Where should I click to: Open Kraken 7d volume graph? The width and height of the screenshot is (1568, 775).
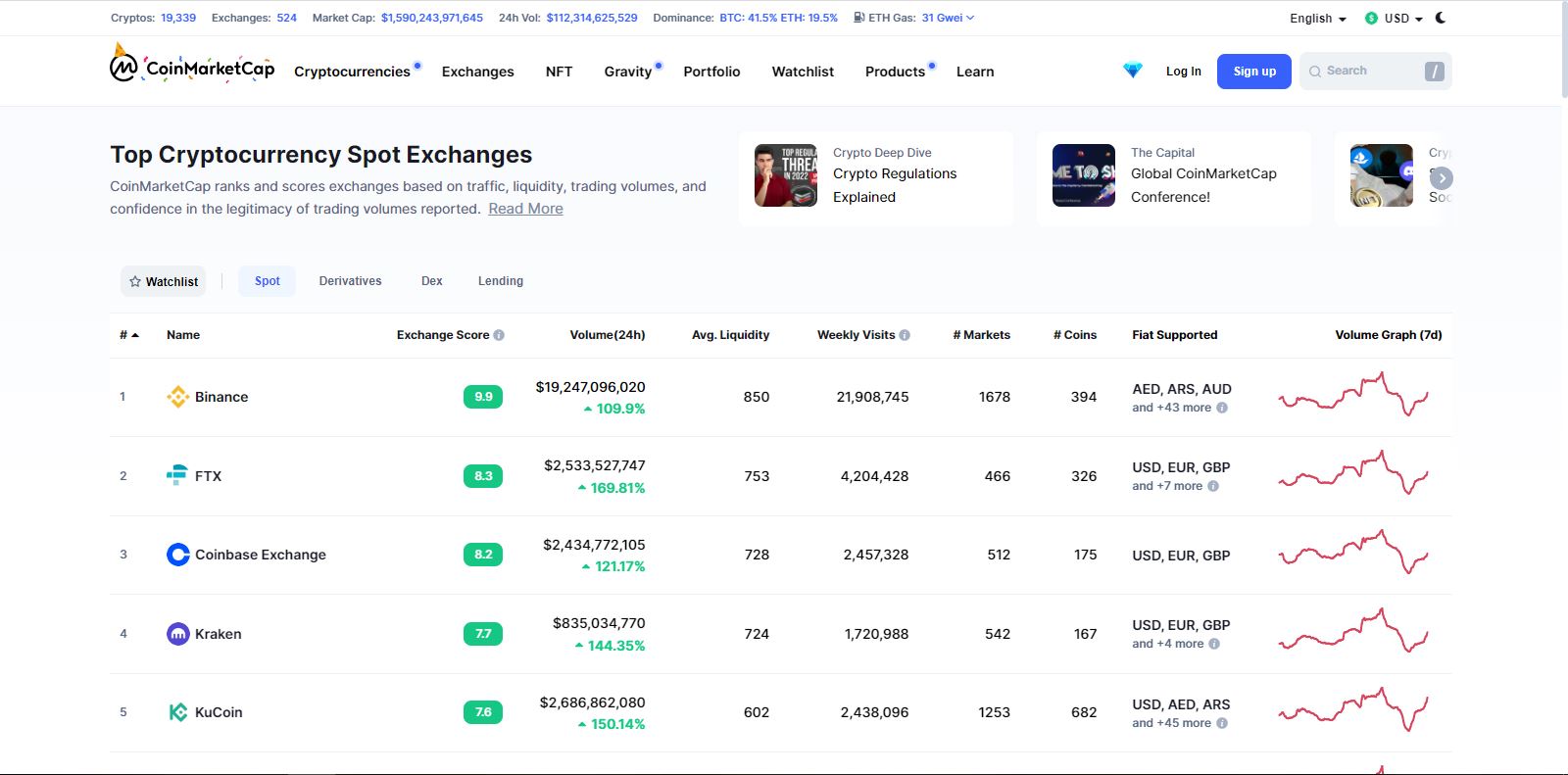1353,632
